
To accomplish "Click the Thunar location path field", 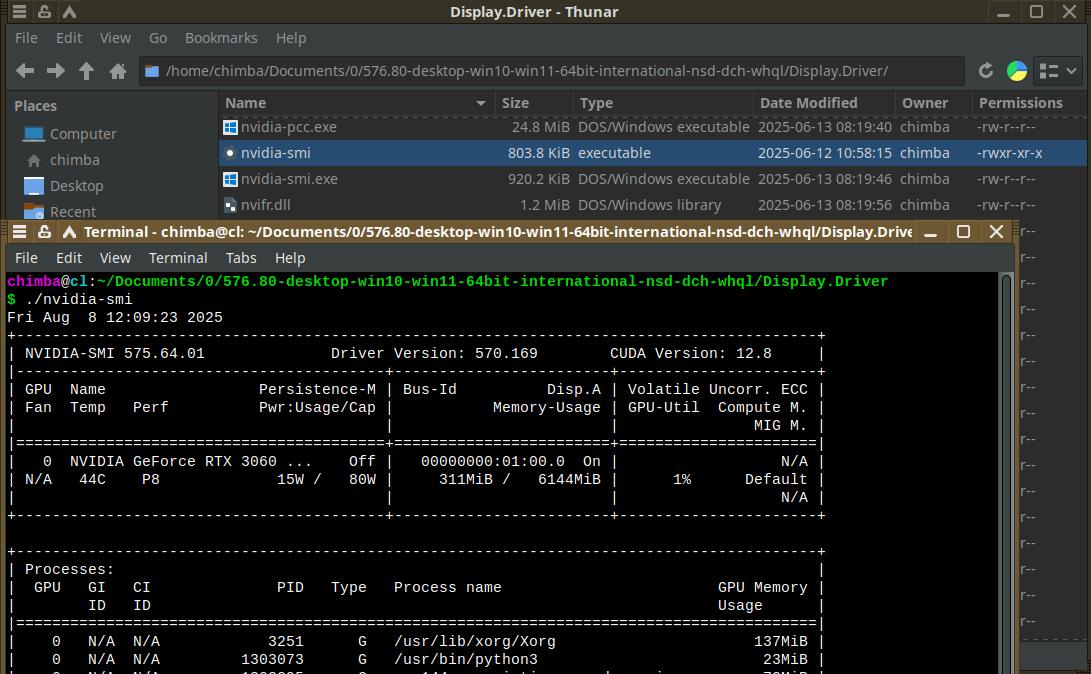I will [550, 71].
